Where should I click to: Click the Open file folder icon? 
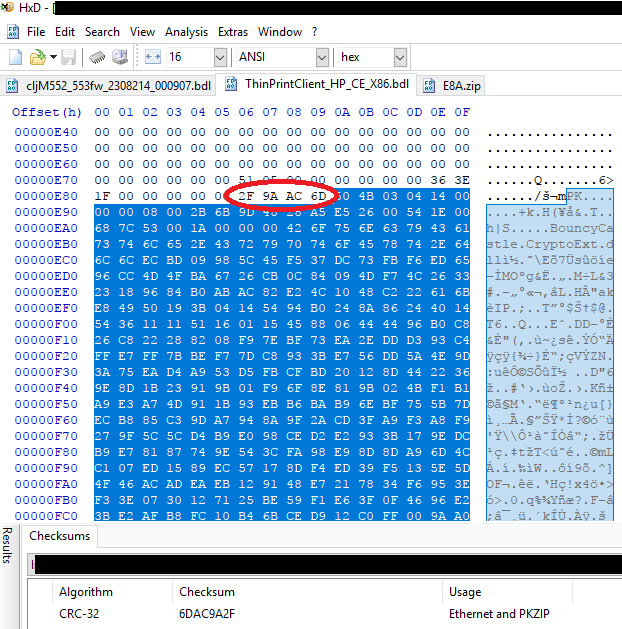click(x=35, y=58)
